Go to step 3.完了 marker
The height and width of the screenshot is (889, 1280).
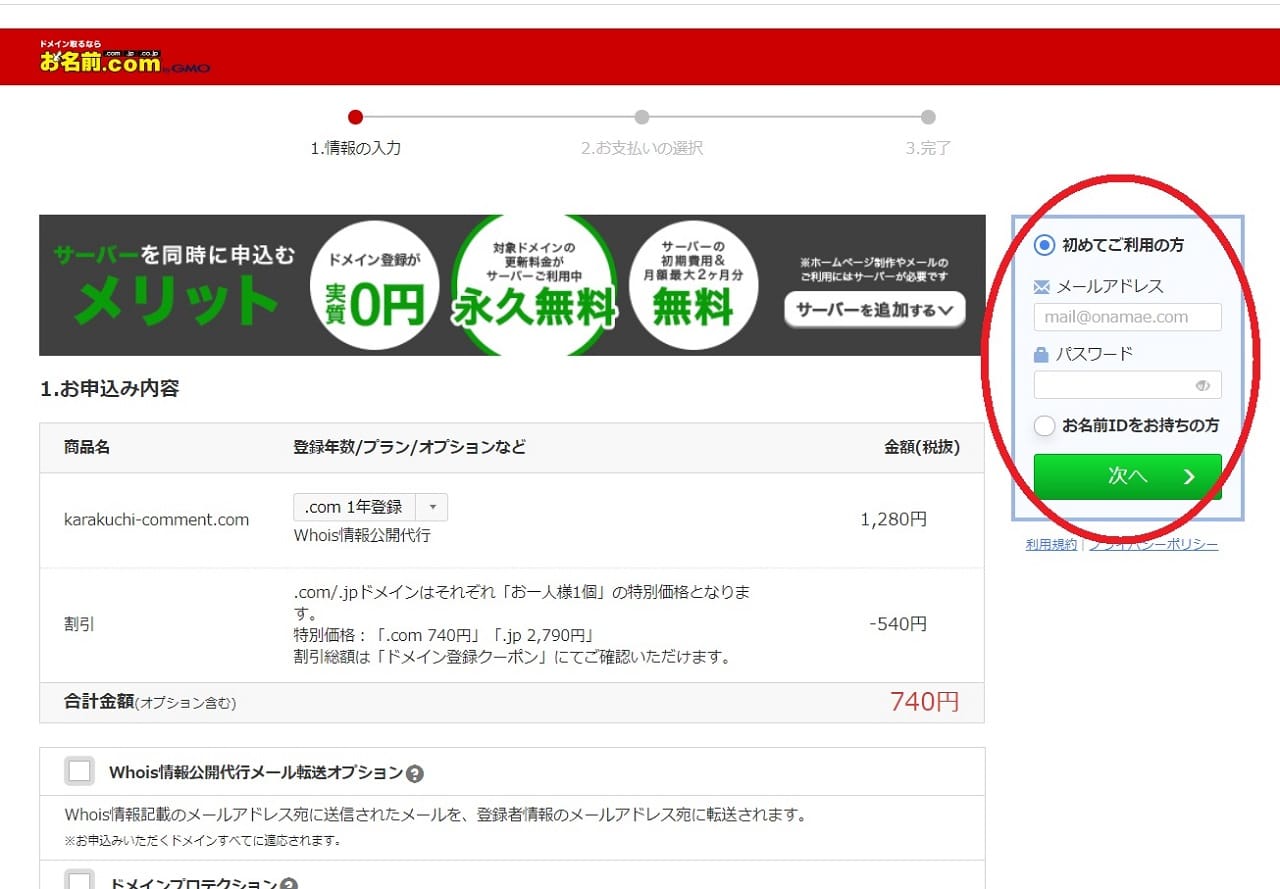(x=928, y=118)
